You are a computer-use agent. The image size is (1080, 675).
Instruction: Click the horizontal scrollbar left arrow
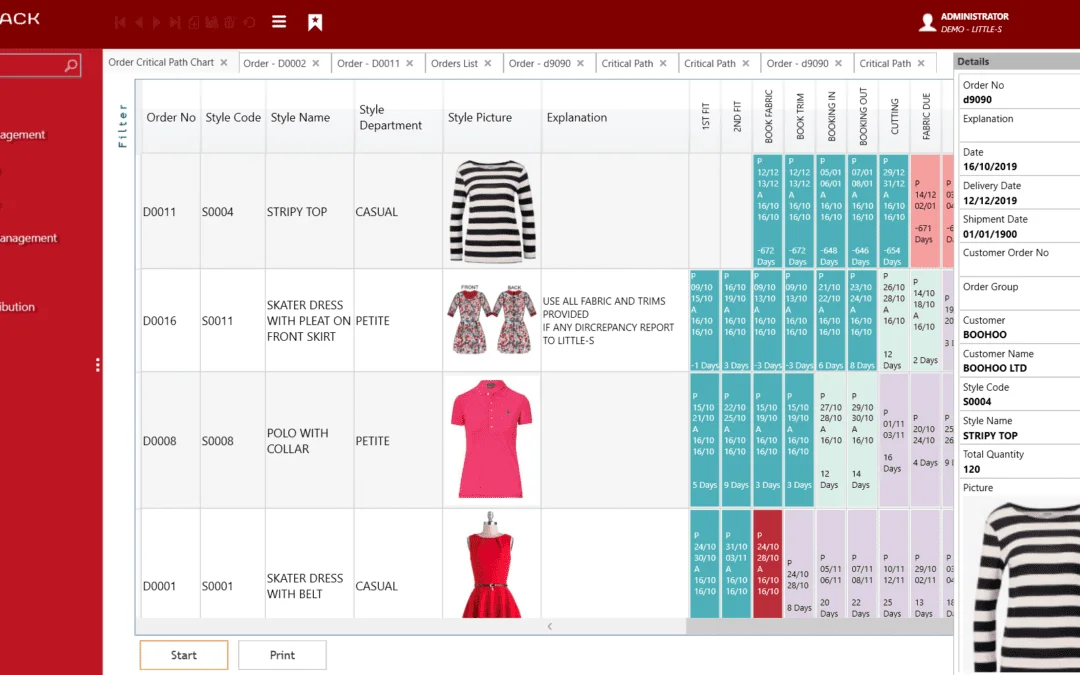click(x=549, y=626)
